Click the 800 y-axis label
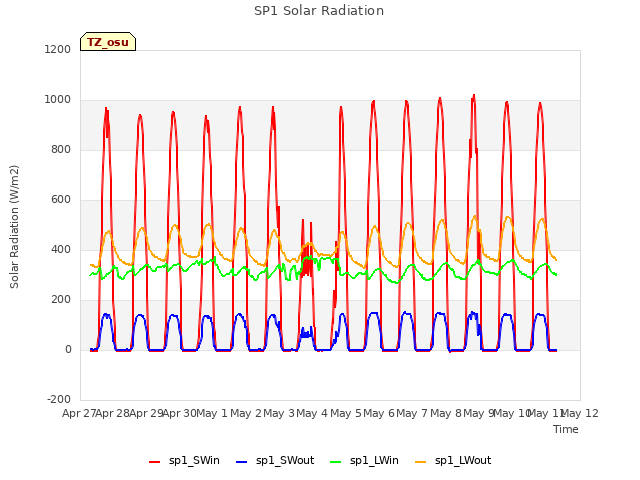Viewport: 640px width, 480px height. [x=61, y=149]
